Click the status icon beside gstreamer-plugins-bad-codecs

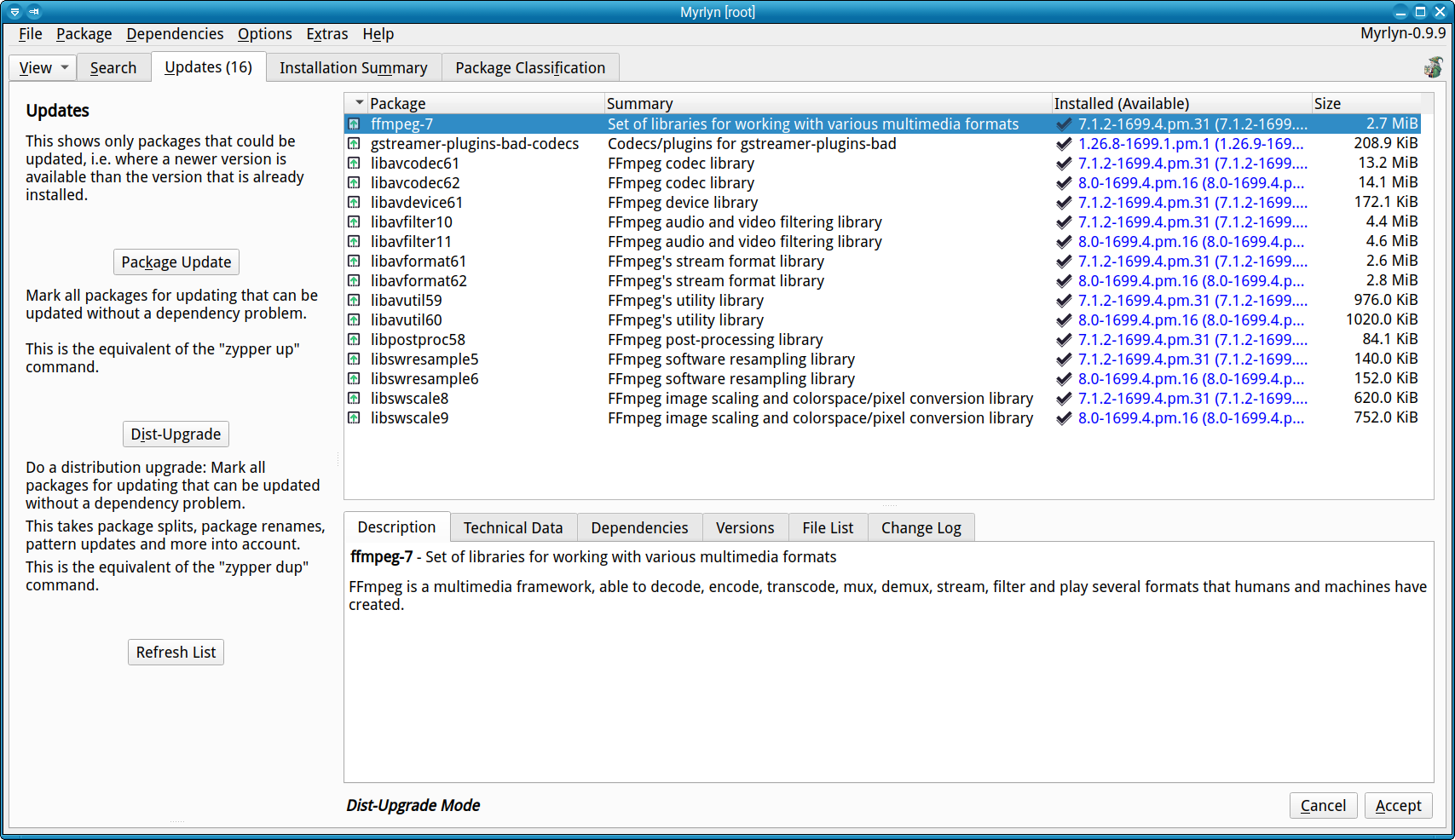click(x=354, y=144)
